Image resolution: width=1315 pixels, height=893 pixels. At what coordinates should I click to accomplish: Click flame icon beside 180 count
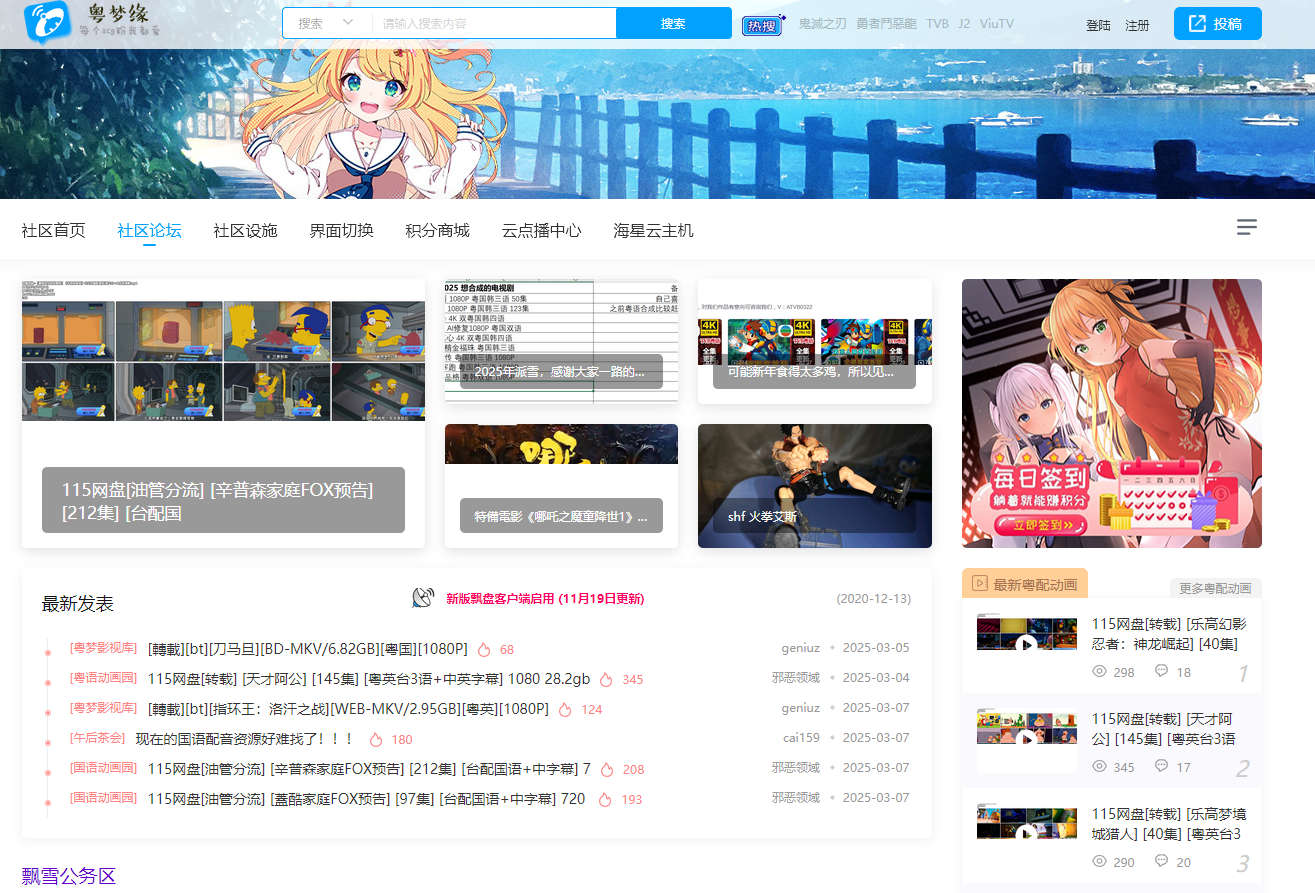376,739
